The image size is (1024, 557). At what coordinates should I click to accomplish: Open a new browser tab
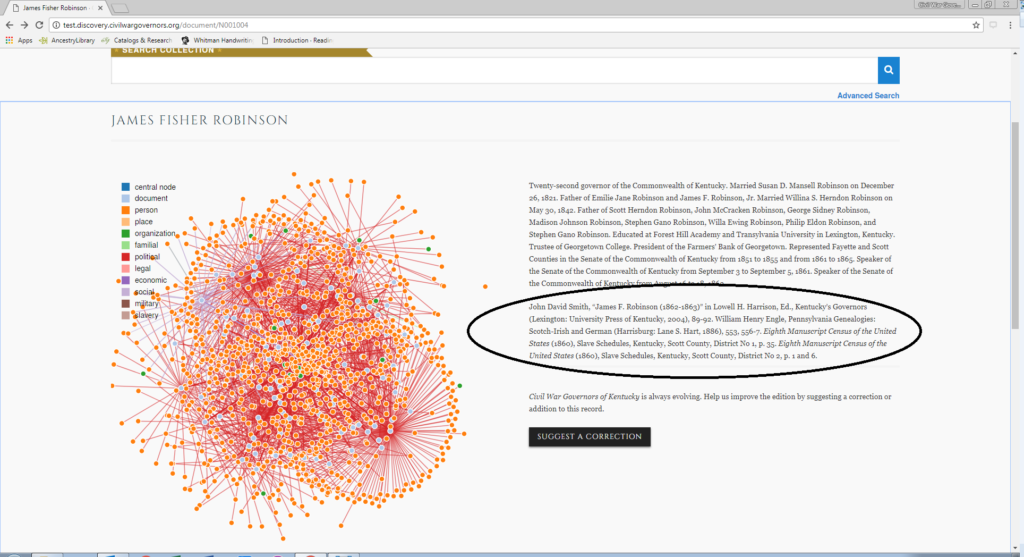click(x=120, y=8)
